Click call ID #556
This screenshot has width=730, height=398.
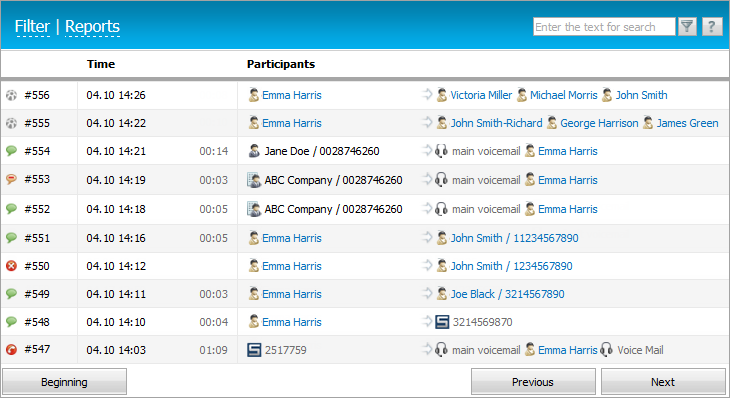tap(37, 95)
